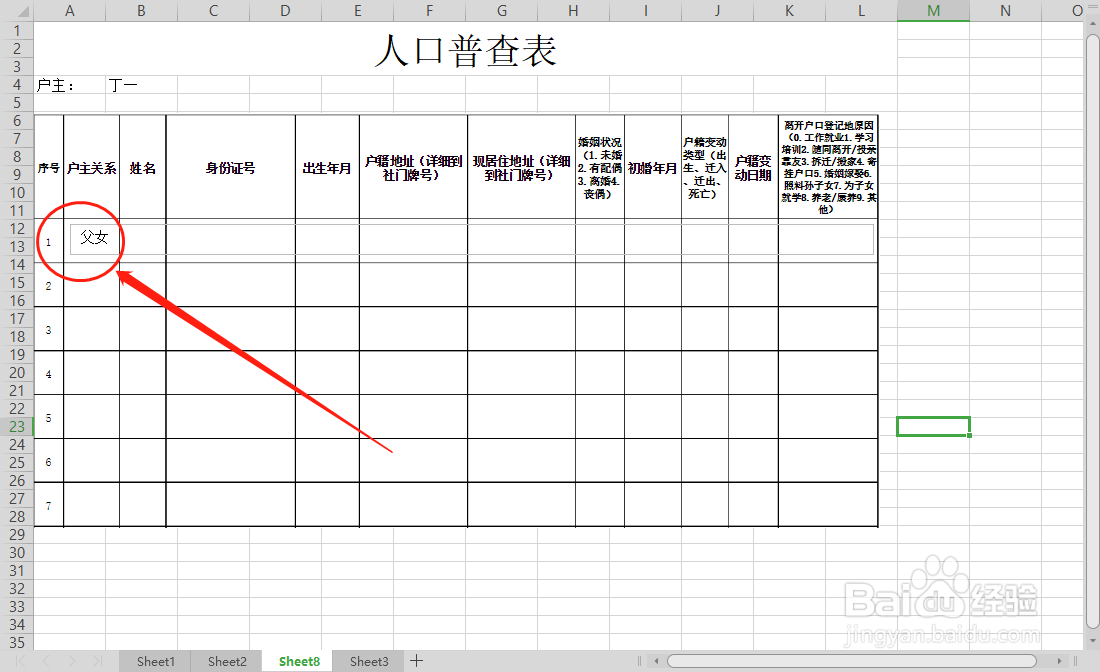This screenshot has height=672, width=1100.
Task: Select the row 23 header
Action: 17,425
